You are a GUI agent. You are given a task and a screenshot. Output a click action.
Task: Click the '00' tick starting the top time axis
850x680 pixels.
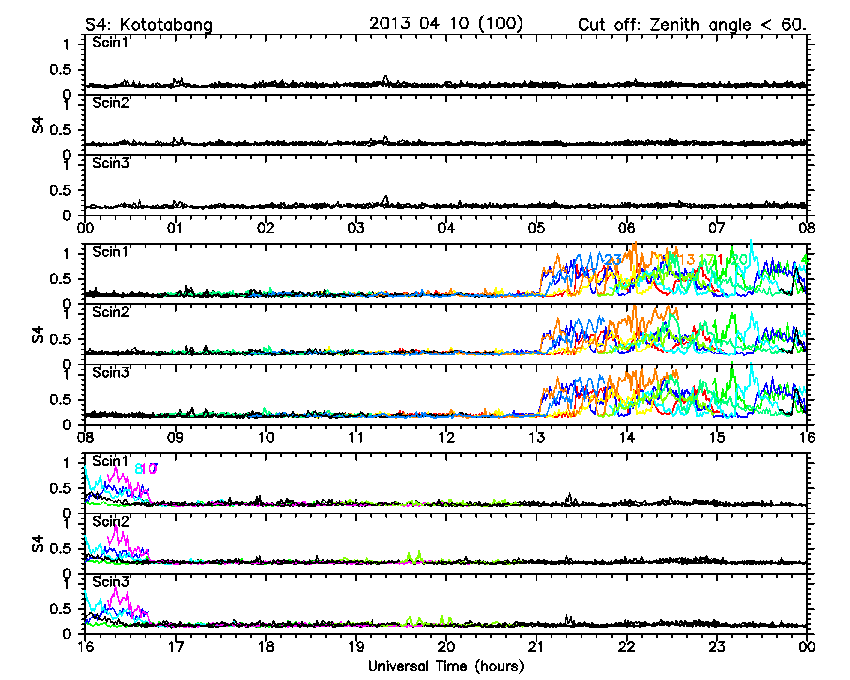tap(85, 228)
